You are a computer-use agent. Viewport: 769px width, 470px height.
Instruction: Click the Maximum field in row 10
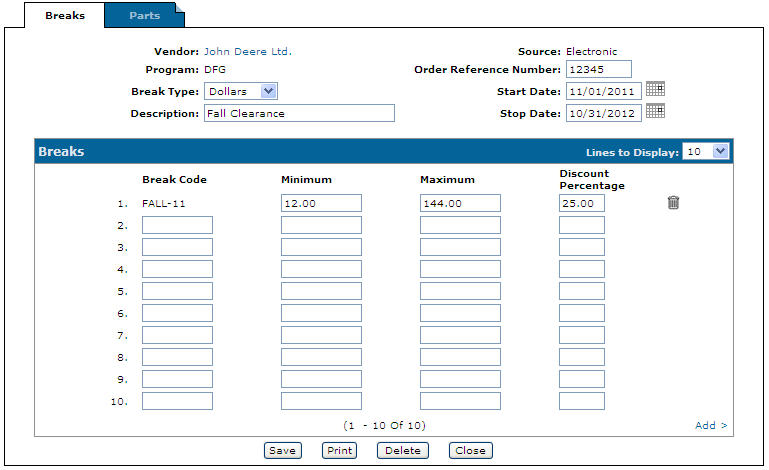(x=460, y=401)
